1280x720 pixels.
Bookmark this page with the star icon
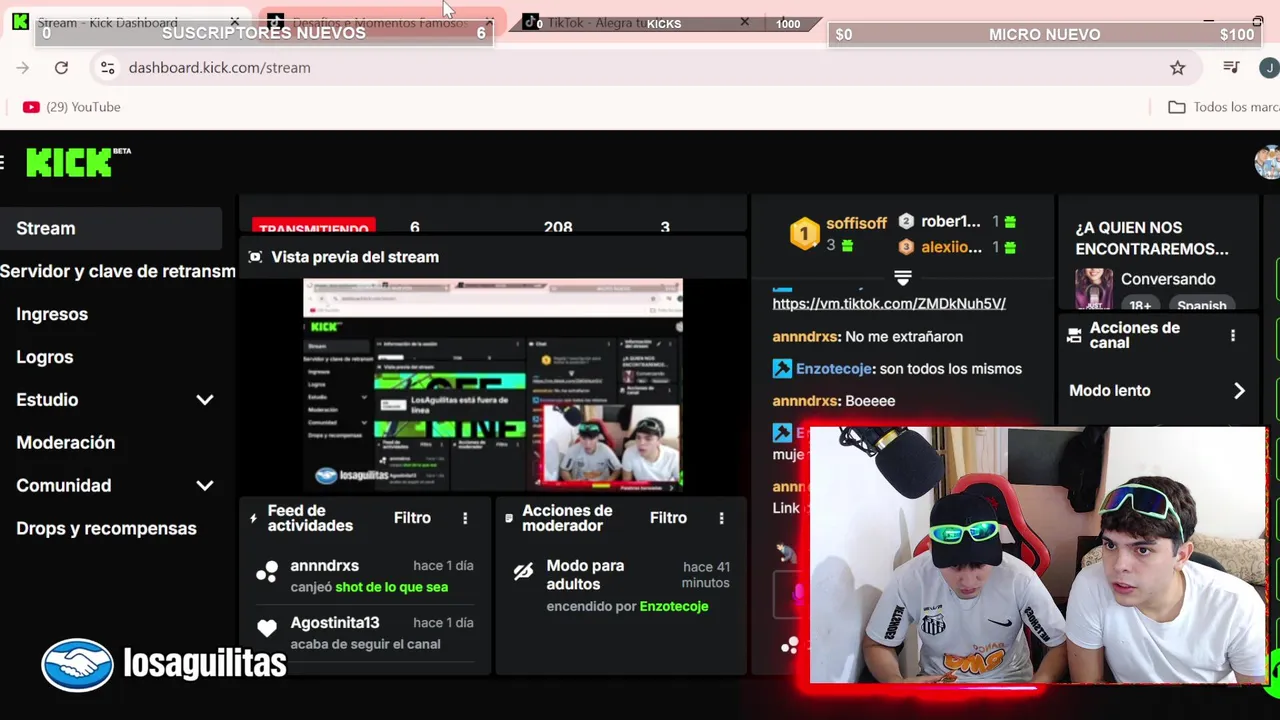1177,67
